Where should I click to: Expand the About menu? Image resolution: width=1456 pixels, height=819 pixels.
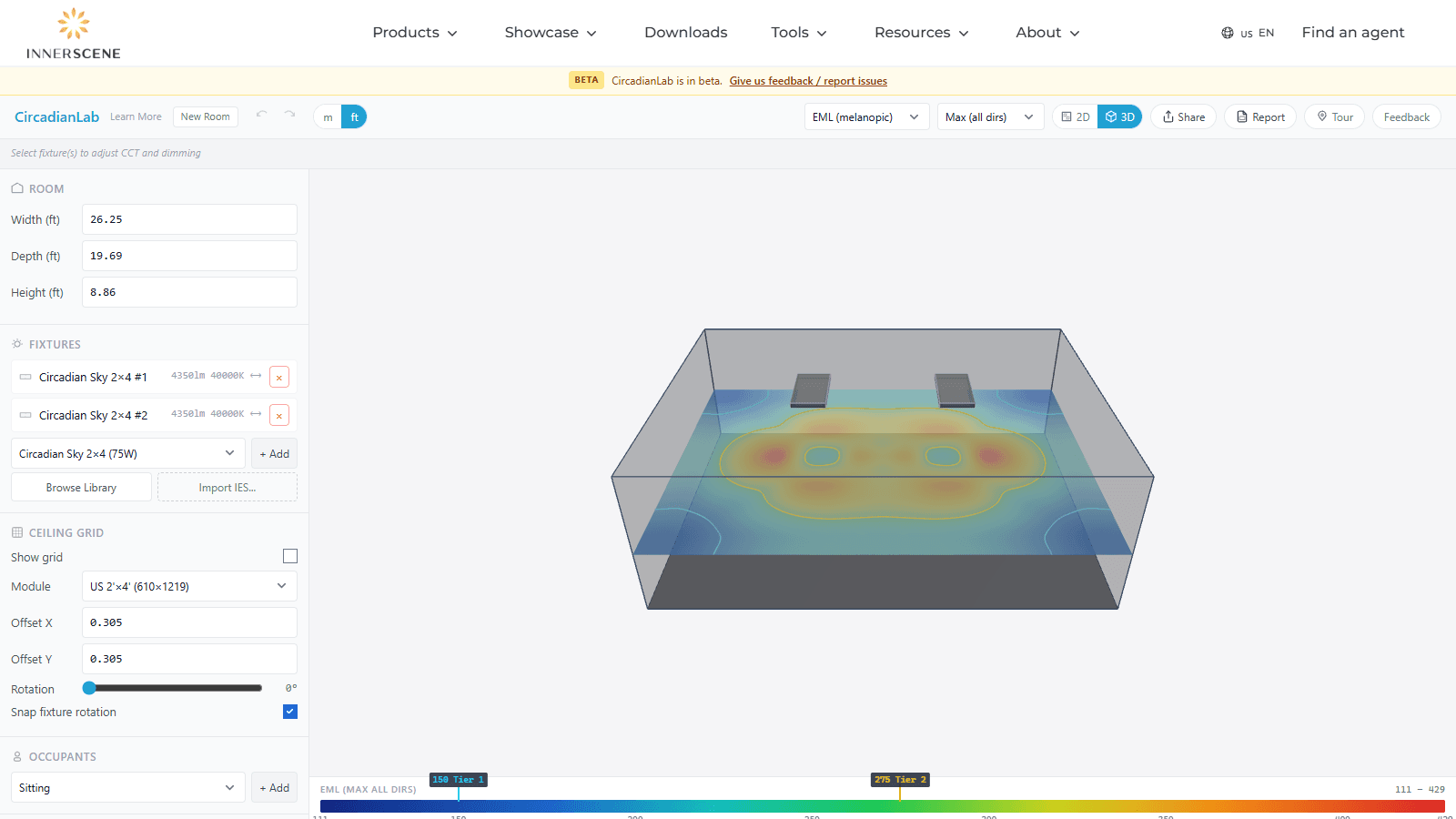point(1047,33)
